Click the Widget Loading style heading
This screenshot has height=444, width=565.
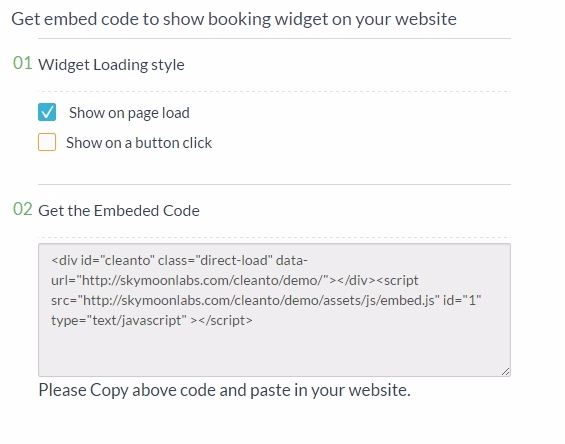(111, 65)
